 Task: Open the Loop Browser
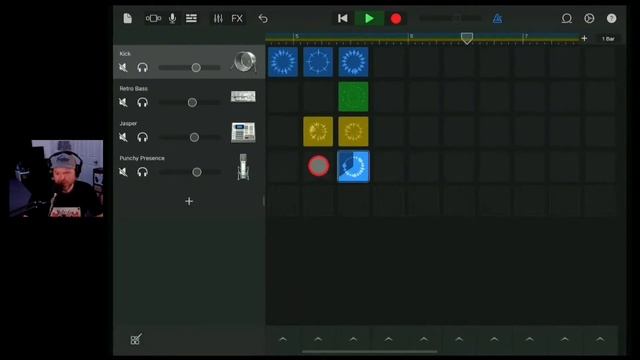click(x=567, y=18)
